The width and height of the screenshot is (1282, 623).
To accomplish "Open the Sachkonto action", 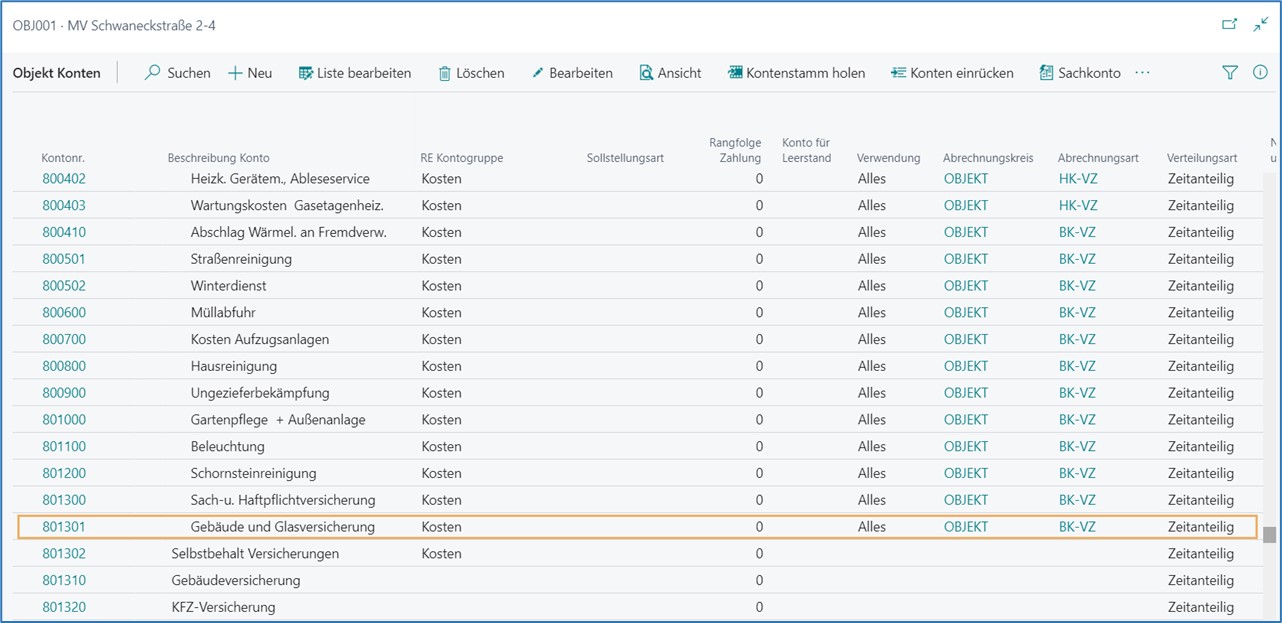I will point(1080,73).
